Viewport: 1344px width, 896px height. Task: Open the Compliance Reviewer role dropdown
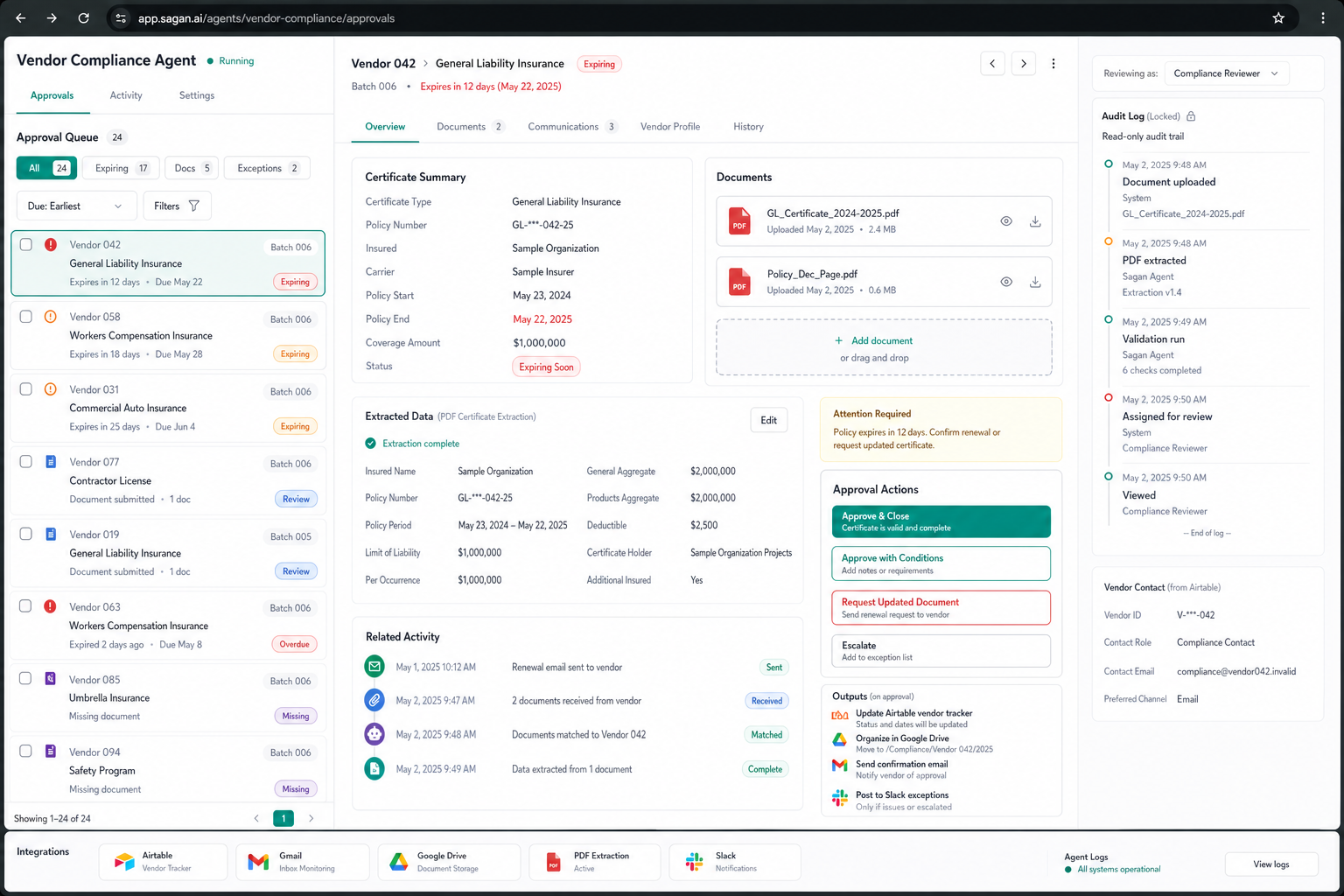point(1227,73)
